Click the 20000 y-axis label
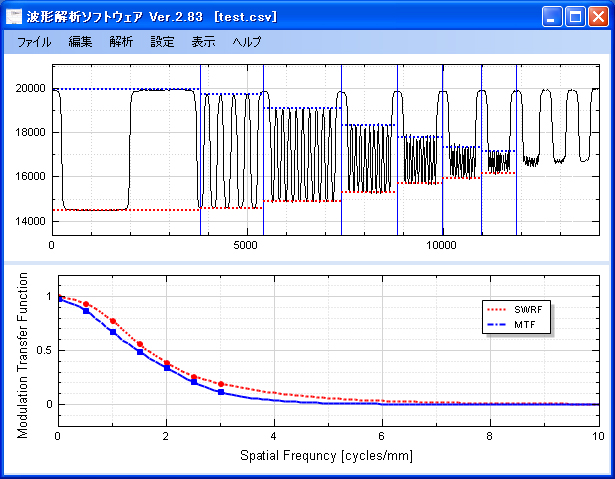The image size is (615, 479). pyautogui.click(x=31, y=88)
